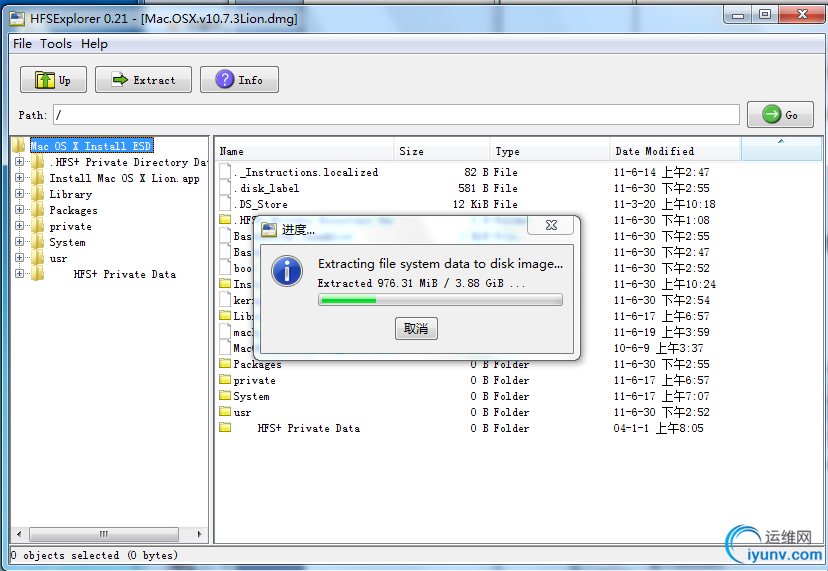828x571 pixels.
Task: Expand the System tree node
Action: [20, 241]
